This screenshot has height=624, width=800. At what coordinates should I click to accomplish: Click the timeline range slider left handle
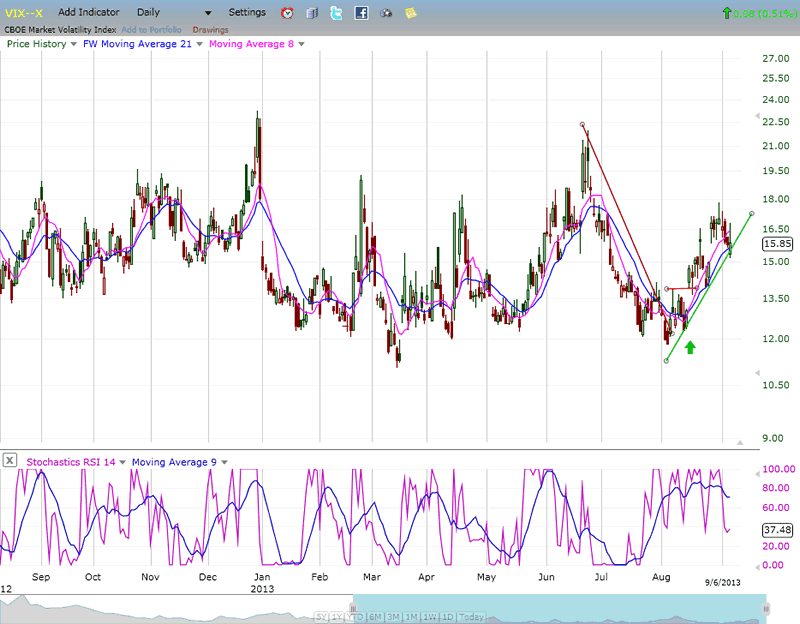[x=353, y=606]
